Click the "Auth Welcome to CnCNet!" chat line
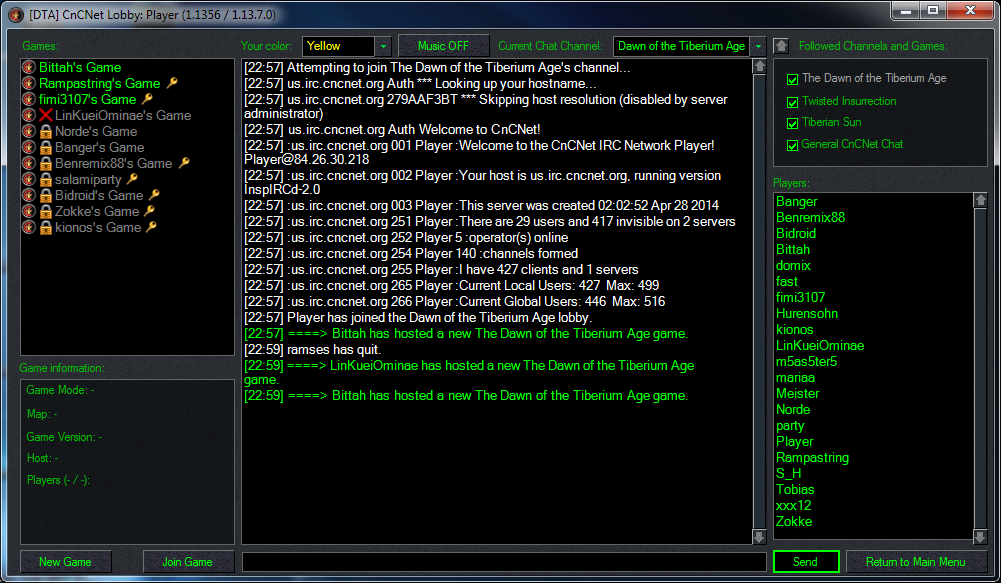The width and height of the screenshot is (1001, 583). pos(392,130)
